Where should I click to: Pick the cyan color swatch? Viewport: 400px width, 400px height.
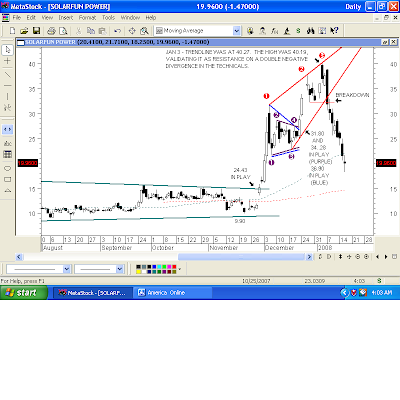[x=159, y=267]
